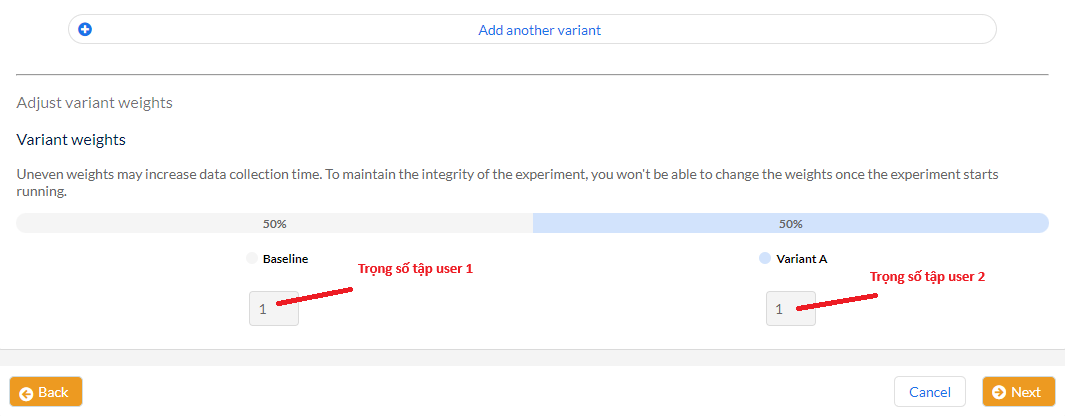1065x416 pixels.
Task: Click the Baseline label
Action: [285, 259]
